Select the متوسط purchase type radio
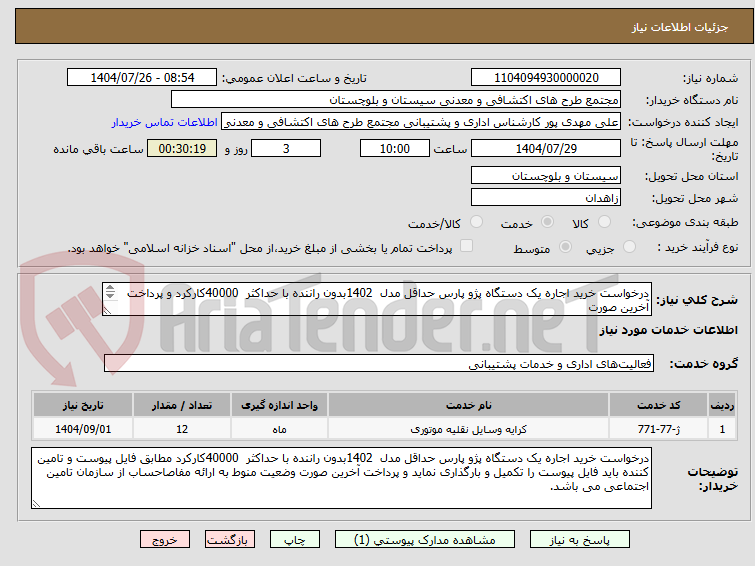 565,247
